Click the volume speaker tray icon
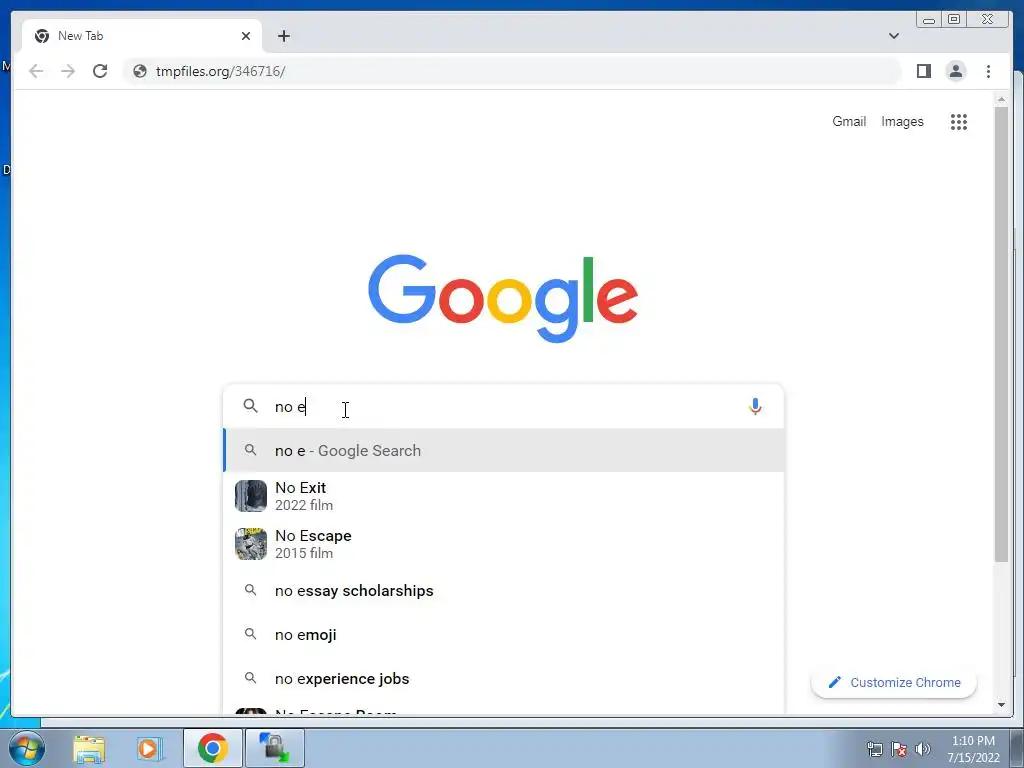Screen dimensions: 1024x768 923,749
